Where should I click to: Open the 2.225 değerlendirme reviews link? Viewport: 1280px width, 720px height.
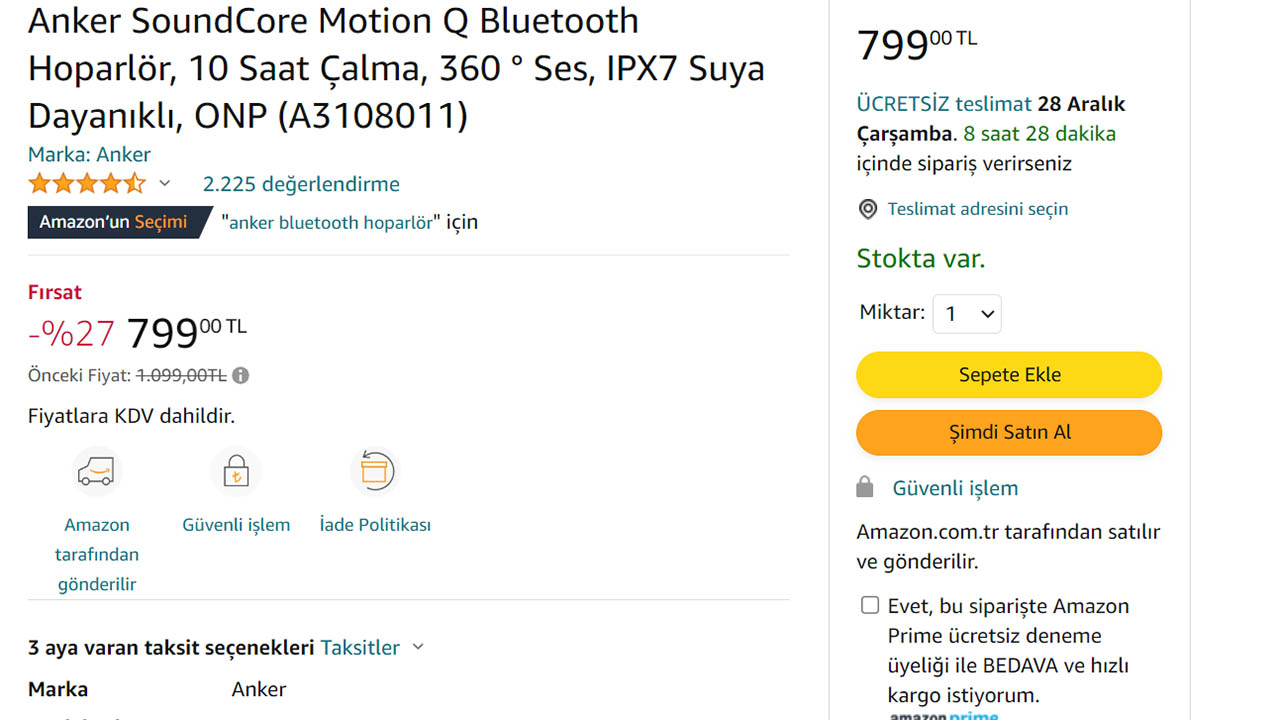[301, 184]
